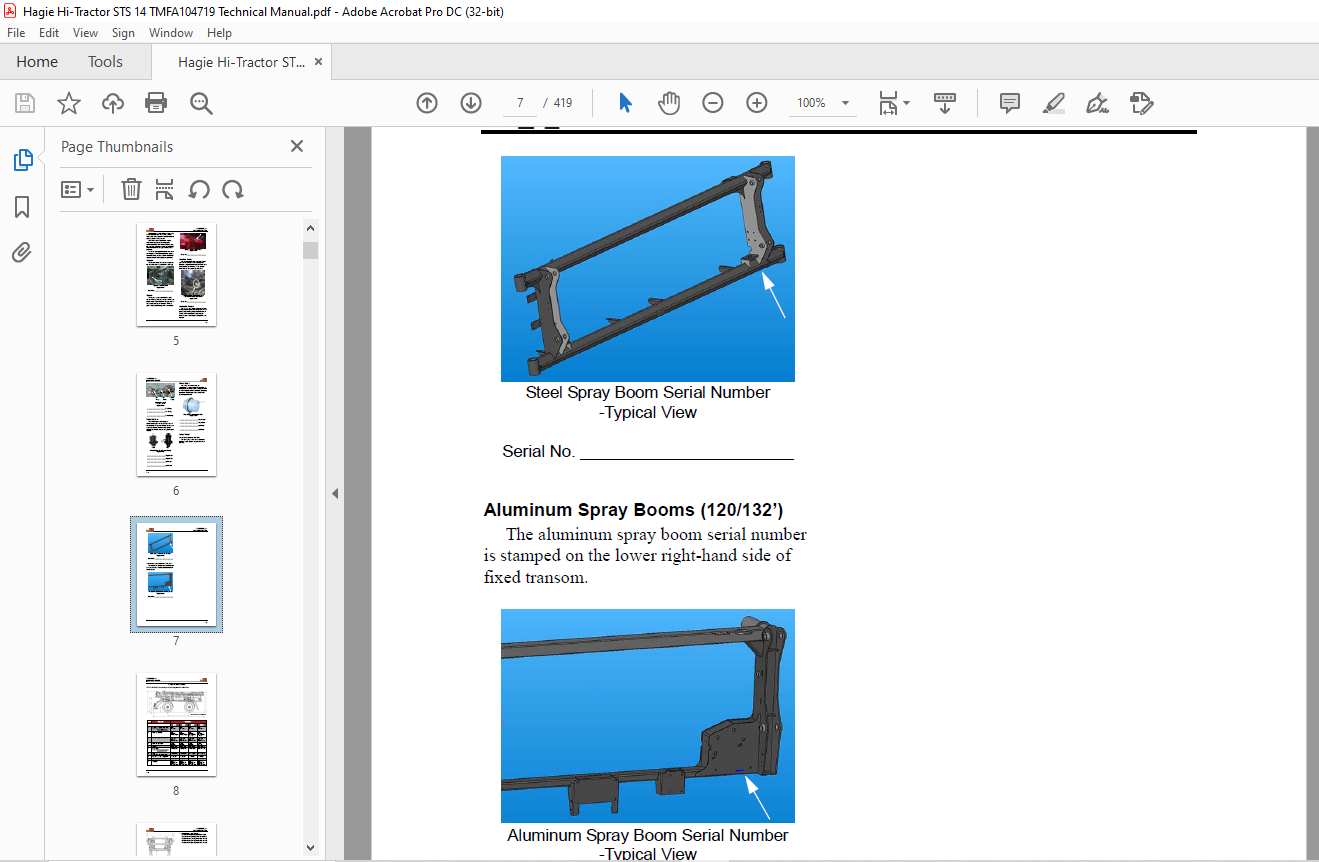Click the page tools icon next to trash
1319x862 pixels.
(165, 189)
